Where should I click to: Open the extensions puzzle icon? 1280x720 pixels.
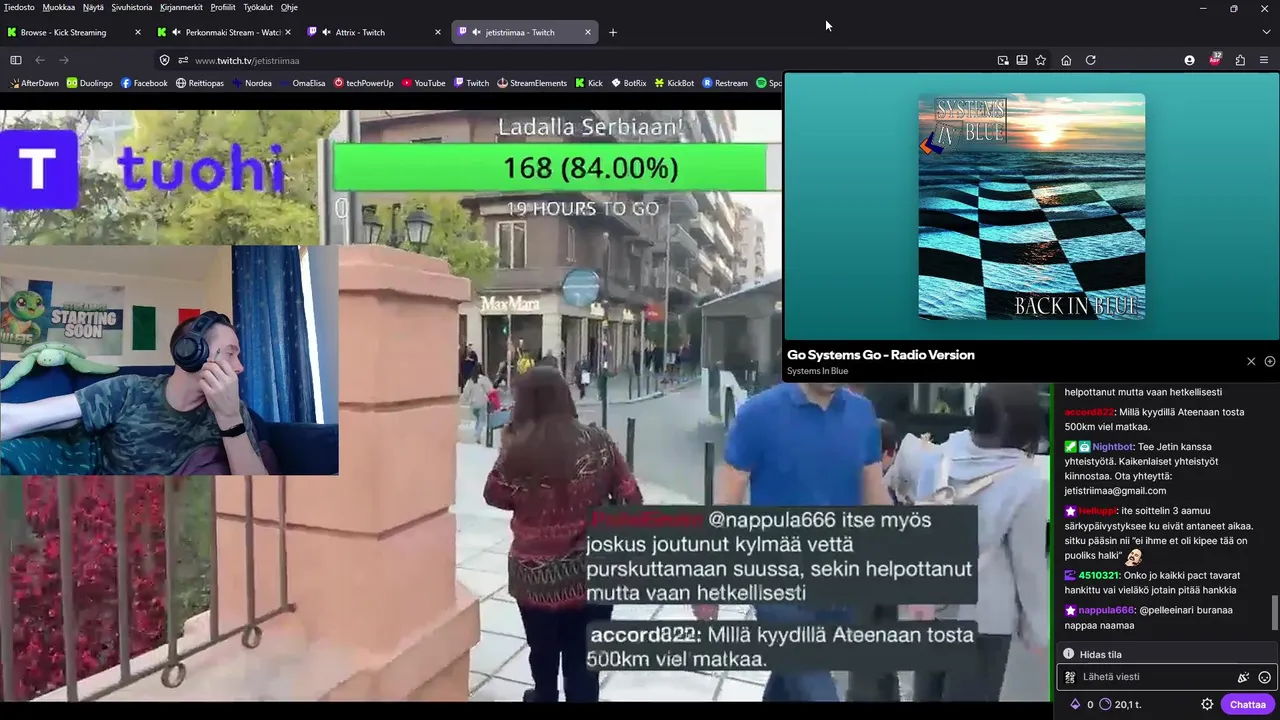point(1240,60)
